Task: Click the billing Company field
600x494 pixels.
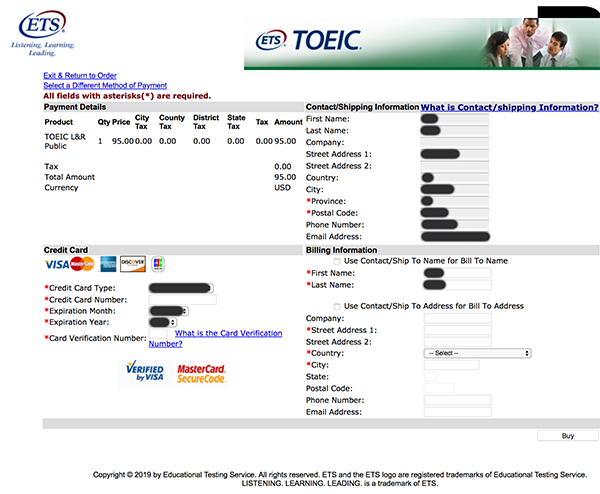Action: (x=457, y=318)
